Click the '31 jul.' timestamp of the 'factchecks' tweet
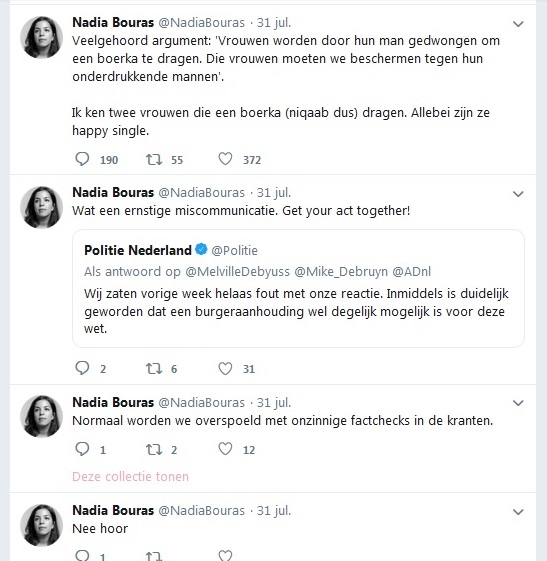The image size is (547, 561). (274, 403)
